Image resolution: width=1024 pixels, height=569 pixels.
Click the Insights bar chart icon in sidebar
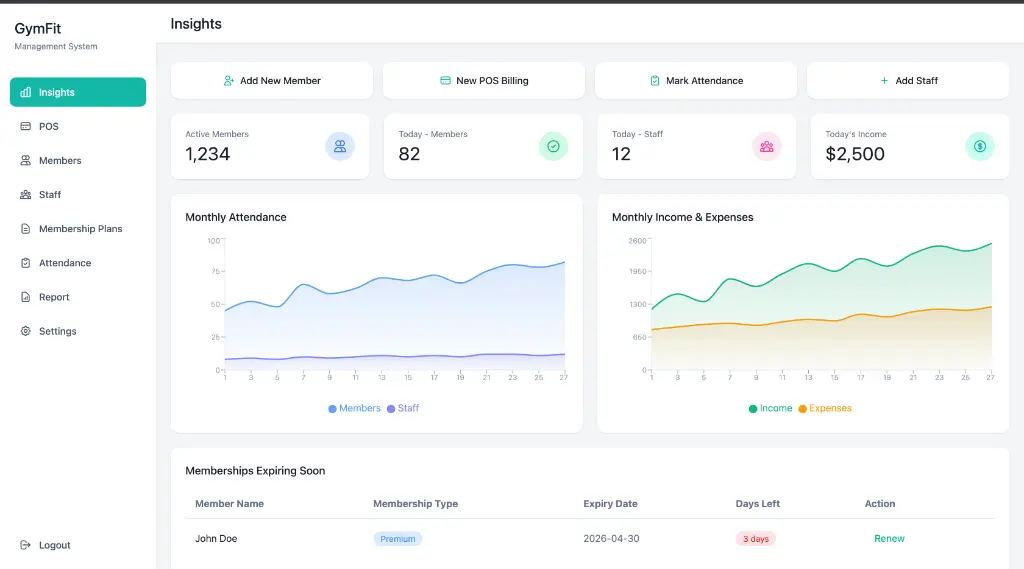click(25, 92)
